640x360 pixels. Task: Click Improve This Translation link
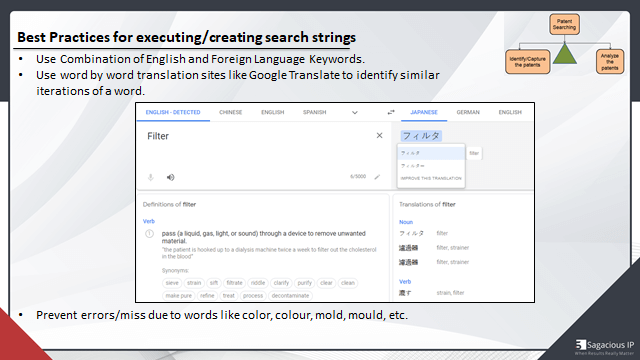tap(431, 178)
